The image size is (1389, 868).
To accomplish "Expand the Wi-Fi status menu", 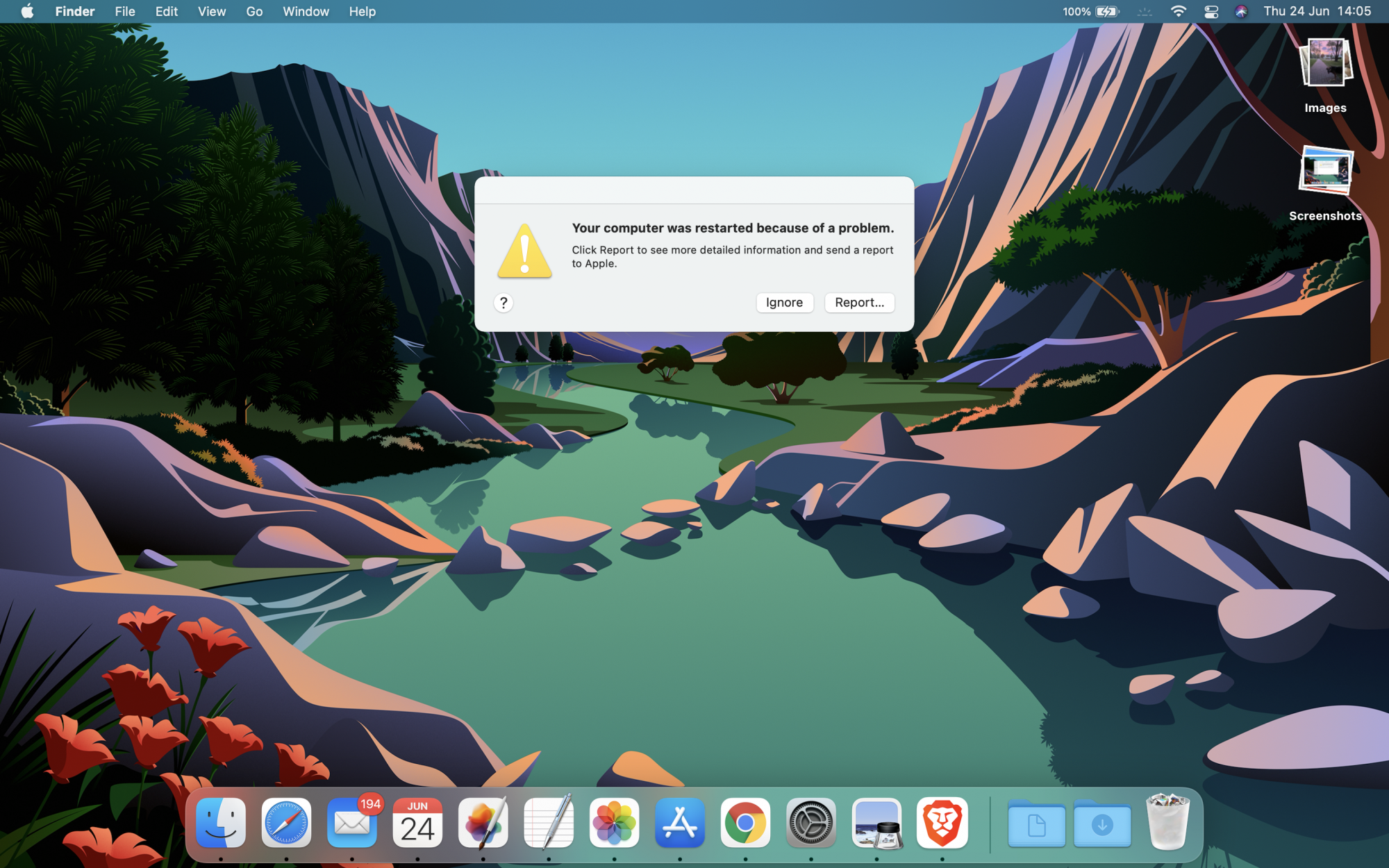I will pyautogui.click(x=1179, y=11).
